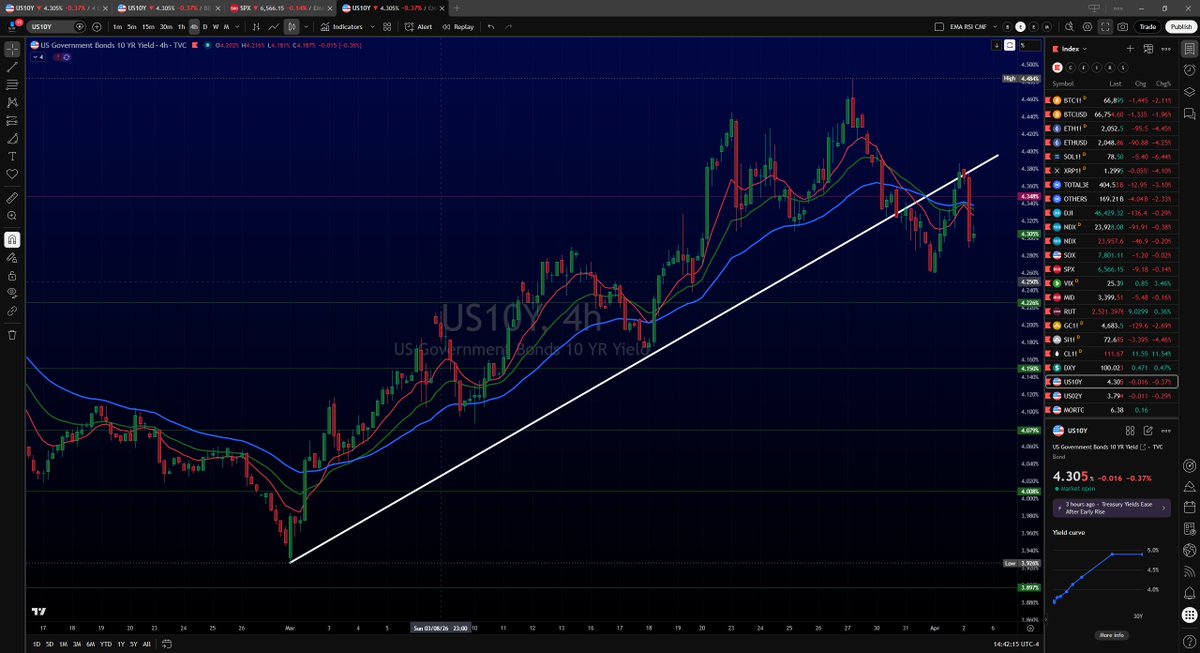Select the zoom in magnifier tool
Viewport: 1200px width, 653px height.
click(x=12, y=215)
